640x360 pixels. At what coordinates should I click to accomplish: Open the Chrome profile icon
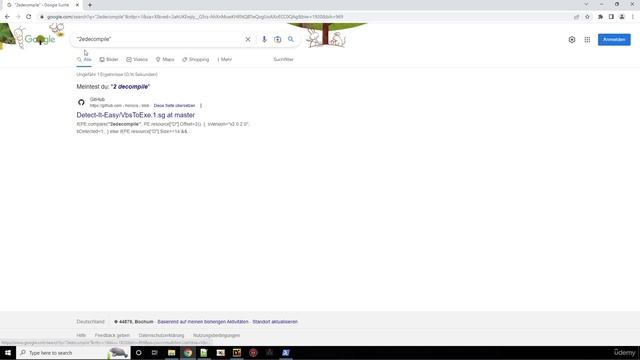622,17
